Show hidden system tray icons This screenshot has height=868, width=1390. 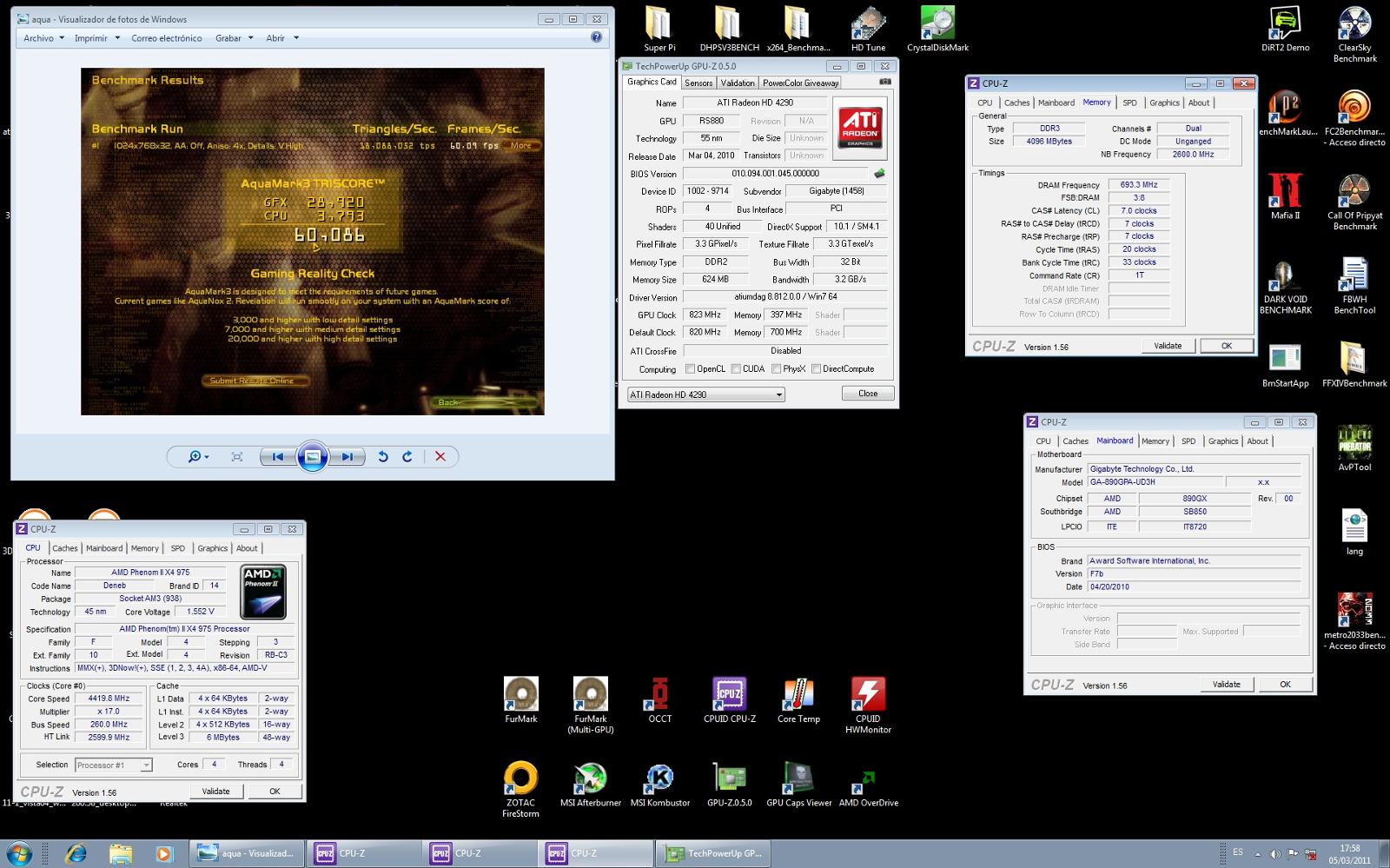tap(1257, 854)
